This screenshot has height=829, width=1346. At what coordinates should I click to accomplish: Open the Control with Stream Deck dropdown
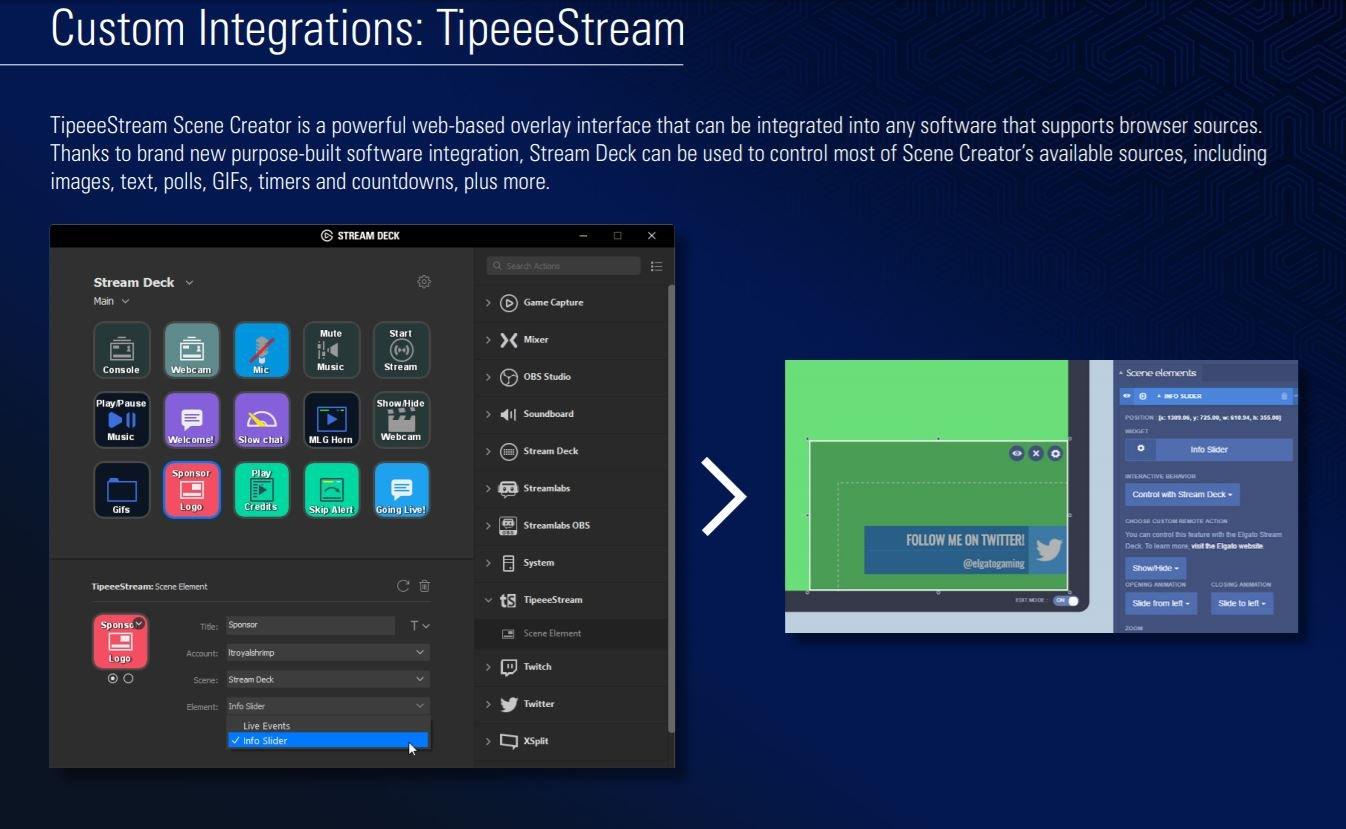[x=1182, y=494]
